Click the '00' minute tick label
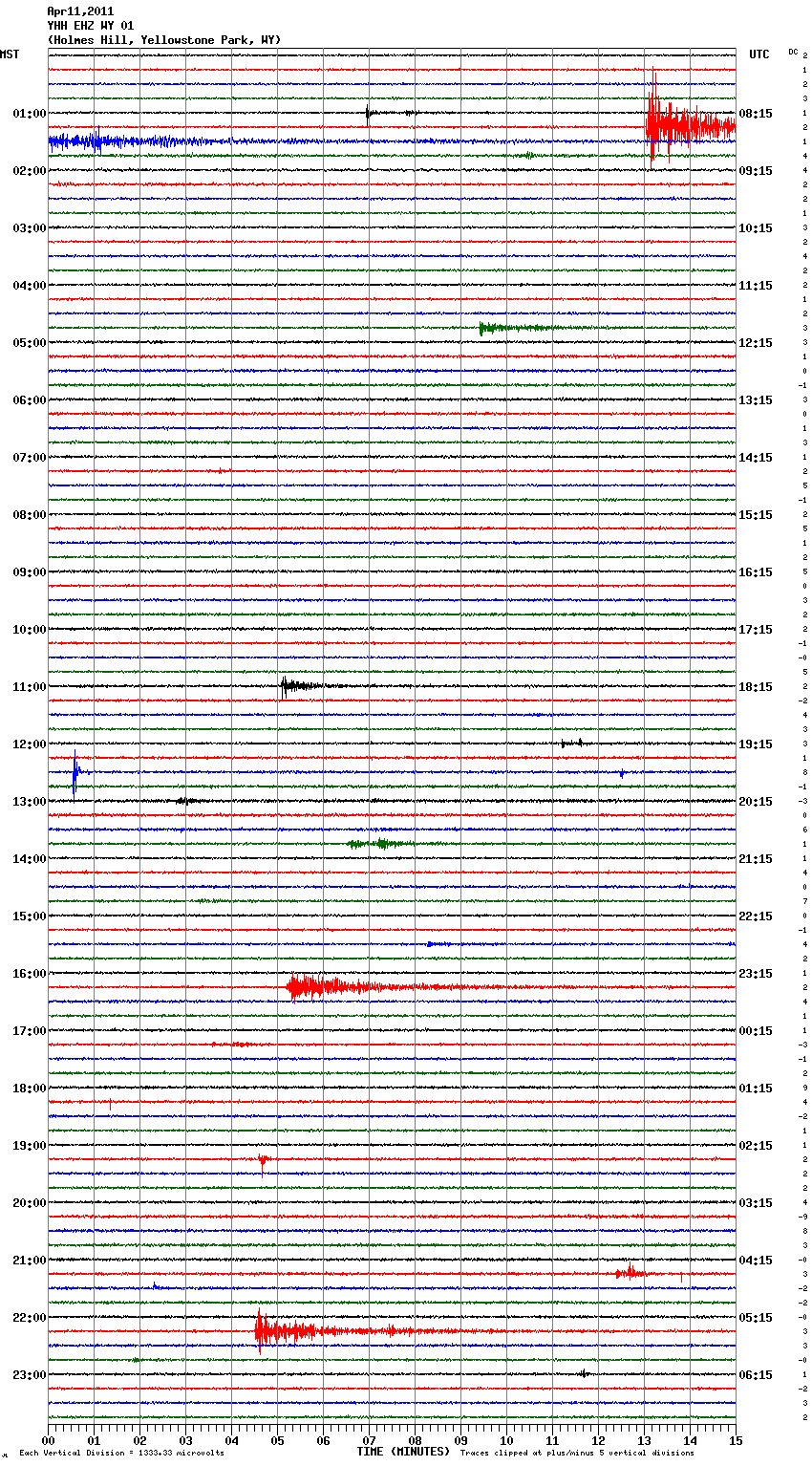The width and height of the screenshot is (812, 1466). 49,1440
